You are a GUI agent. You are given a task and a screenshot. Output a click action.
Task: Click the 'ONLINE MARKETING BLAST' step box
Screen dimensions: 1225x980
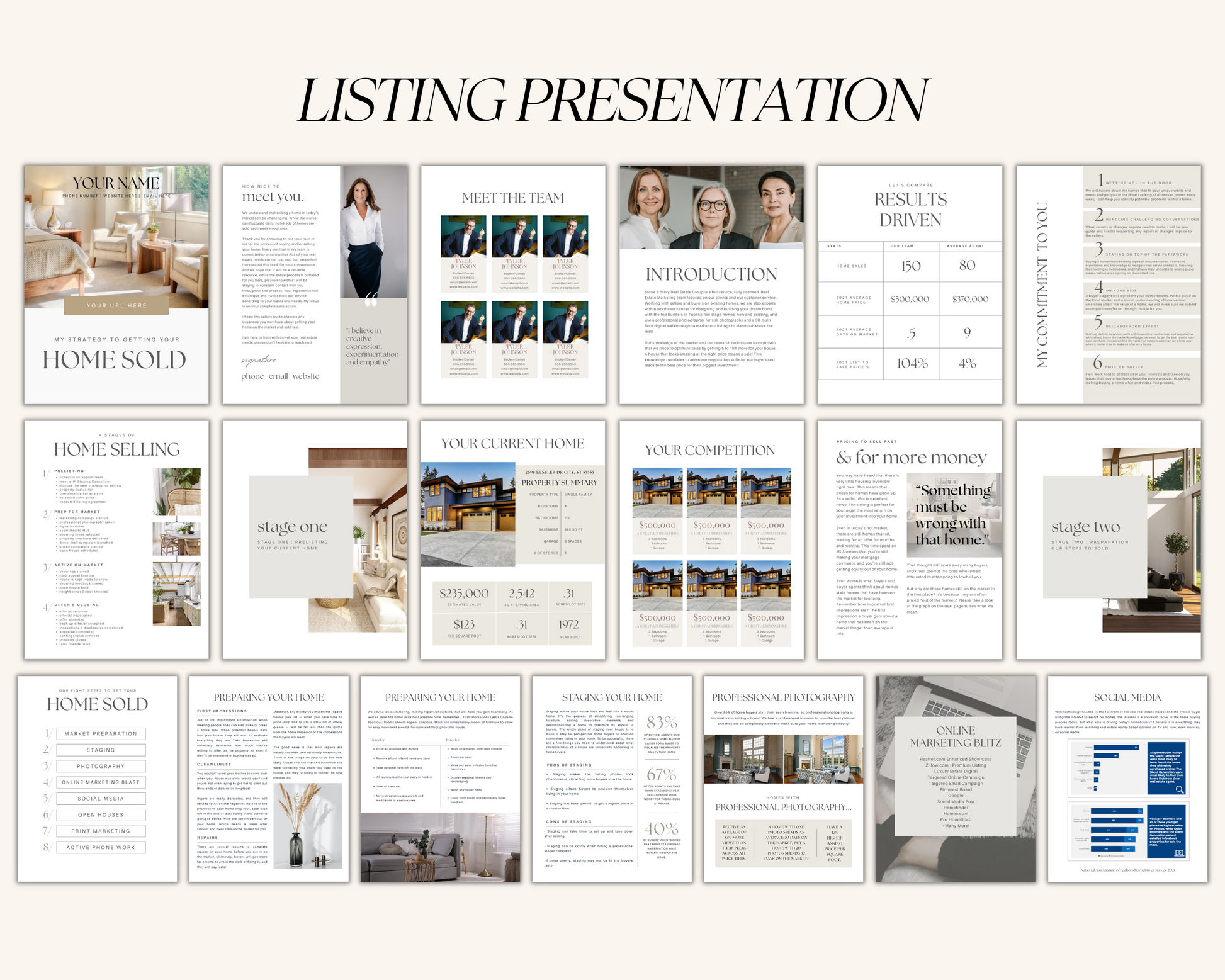pos(101,782)
